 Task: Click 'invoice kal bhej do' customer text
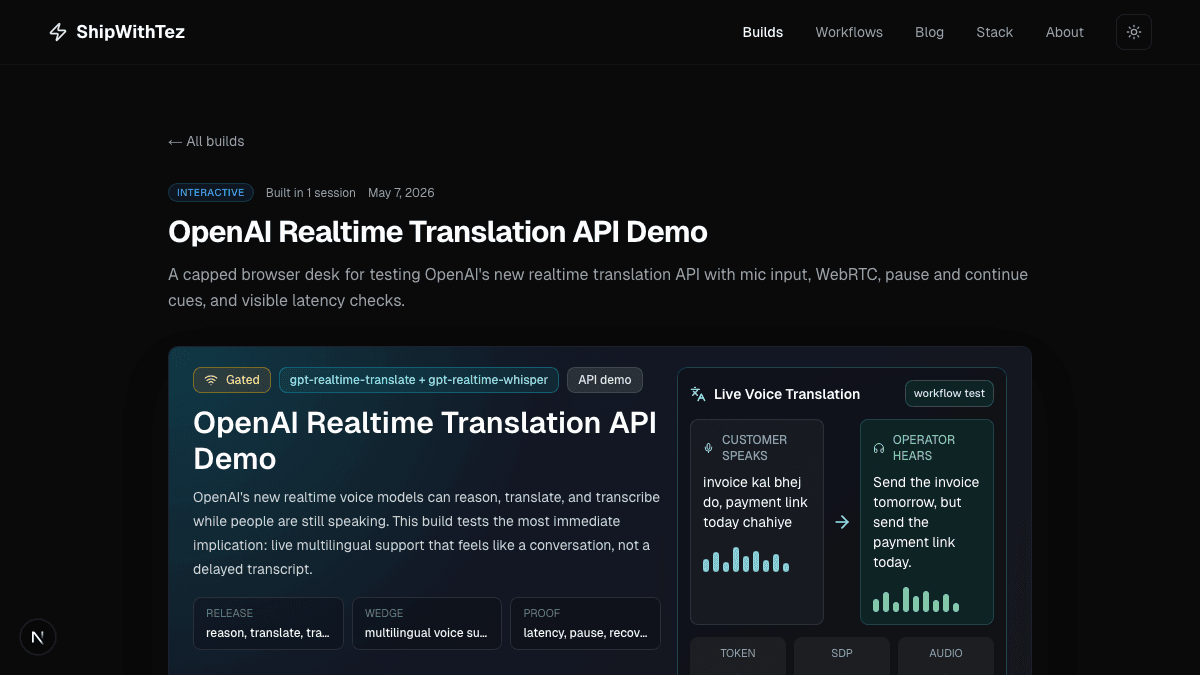point(755,502)
